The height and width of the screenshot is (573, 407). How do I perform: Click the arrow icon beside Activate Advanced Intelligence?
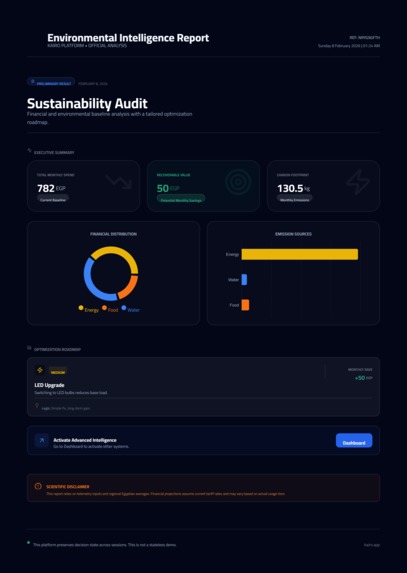tap(42, 440)
